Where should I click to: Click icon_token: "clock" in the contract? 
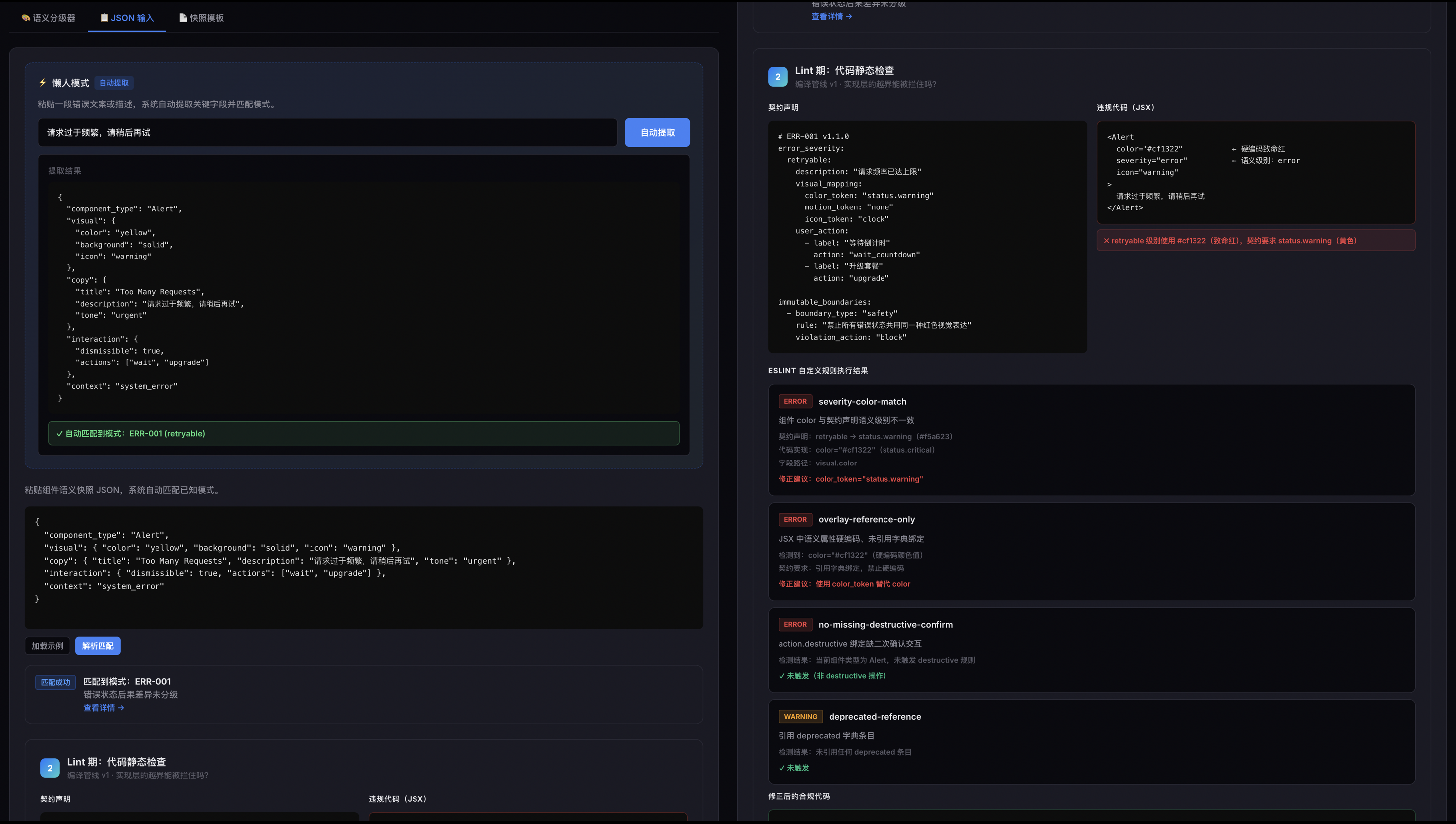coord(846,219)
